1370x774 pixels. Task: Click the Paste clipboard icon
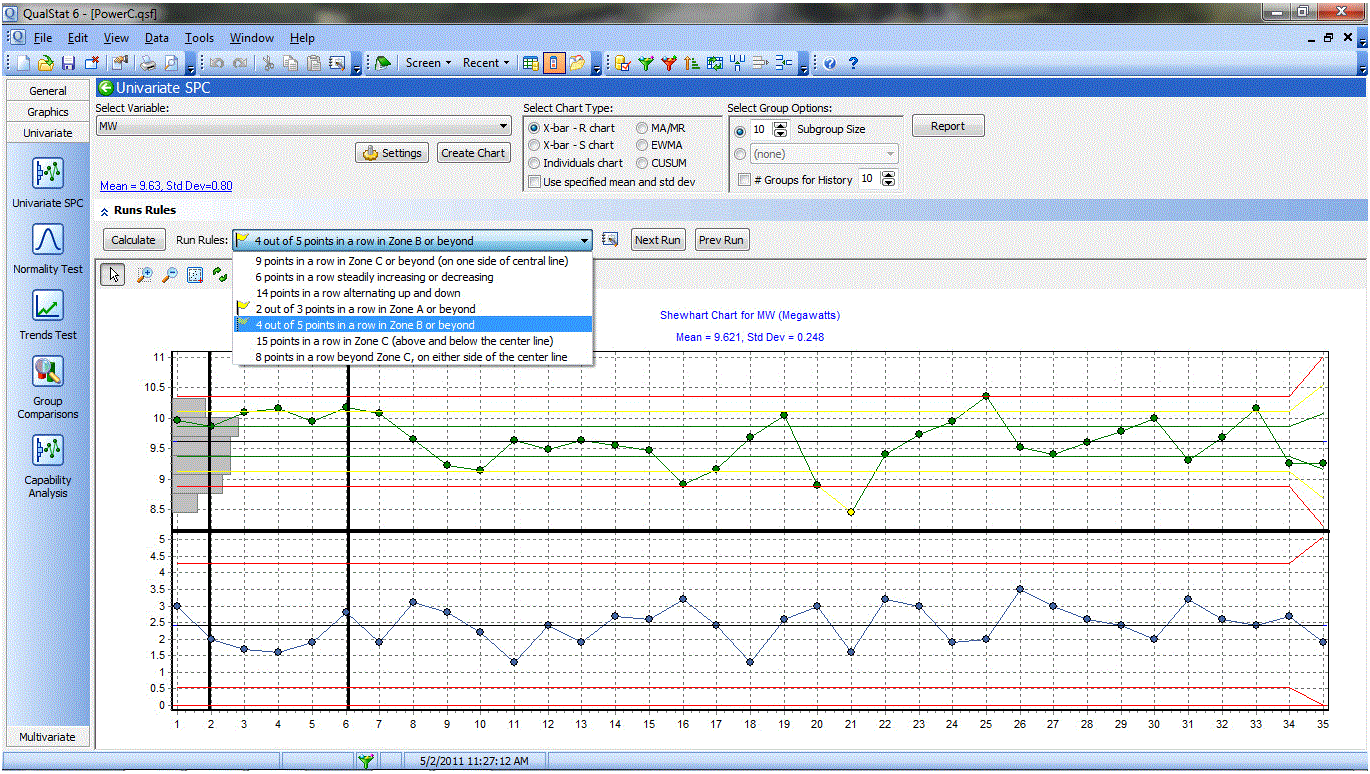click(x=313, y=63)
